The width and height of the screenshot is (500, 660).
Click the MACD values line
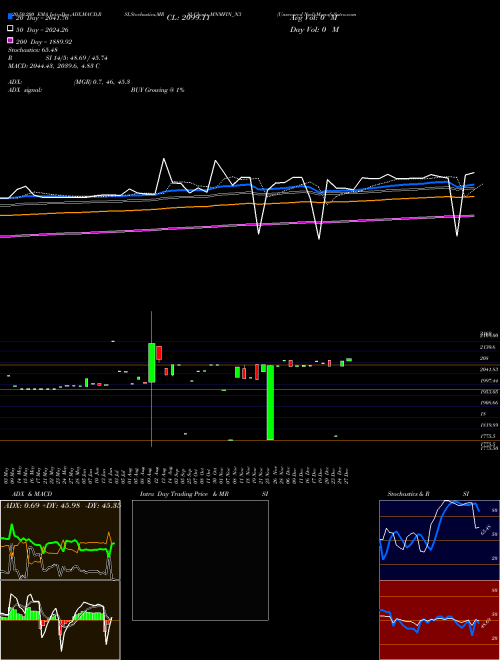tap(54, 66)
